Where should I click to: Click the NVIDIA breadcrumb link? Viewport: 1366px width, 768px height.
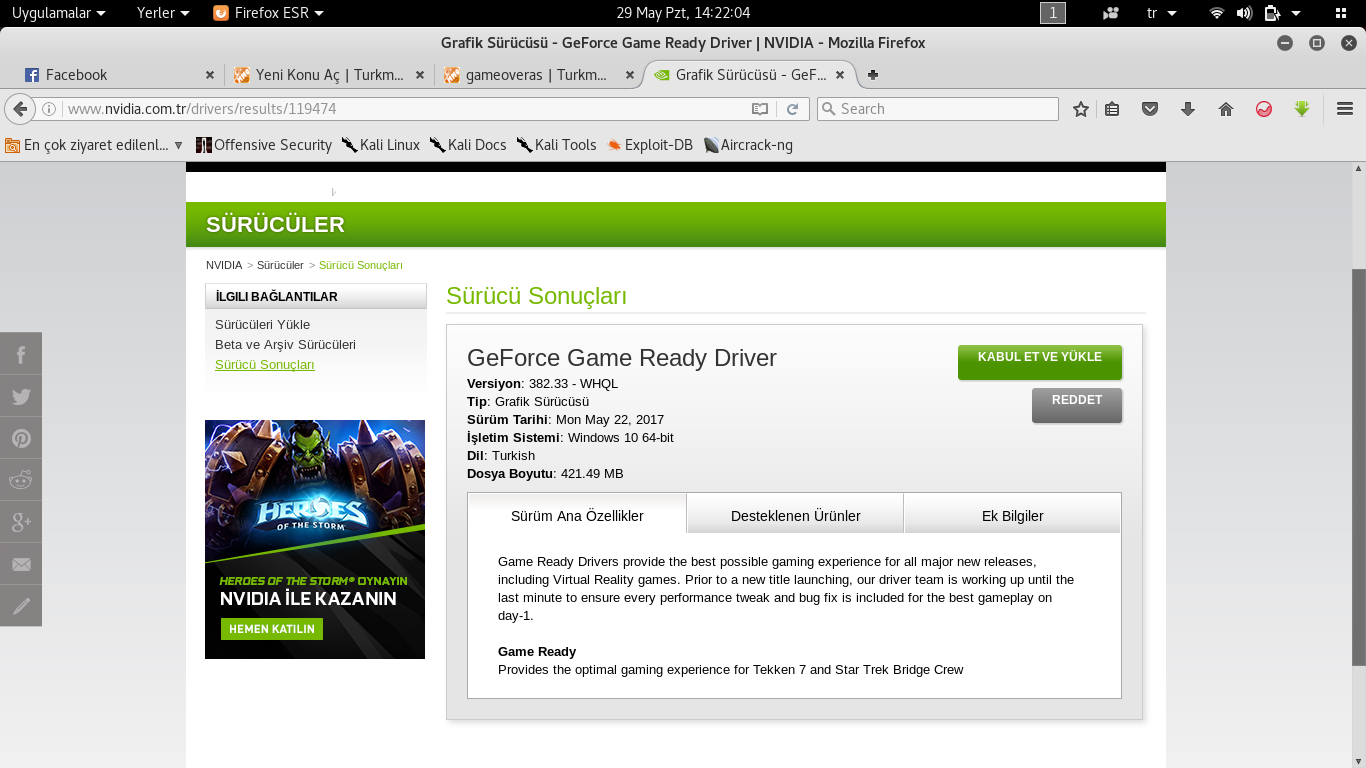coord(224,265)
